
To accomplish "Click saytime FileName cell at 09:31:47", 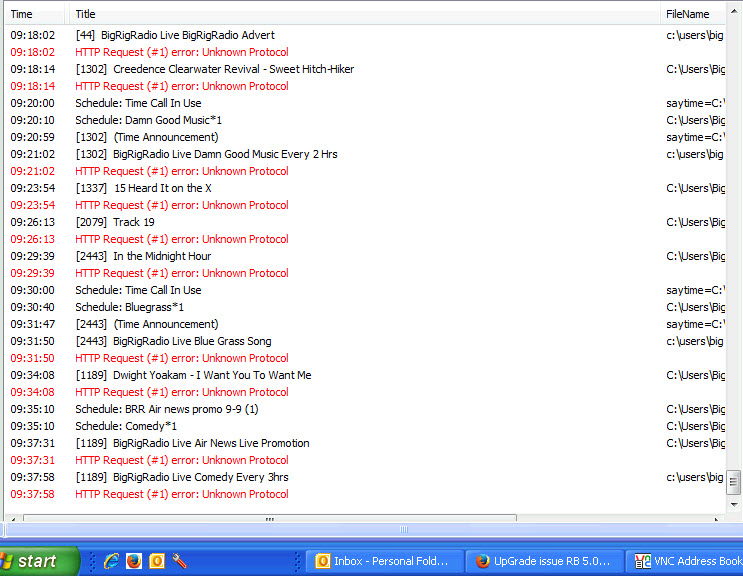I will coord(695,324).
